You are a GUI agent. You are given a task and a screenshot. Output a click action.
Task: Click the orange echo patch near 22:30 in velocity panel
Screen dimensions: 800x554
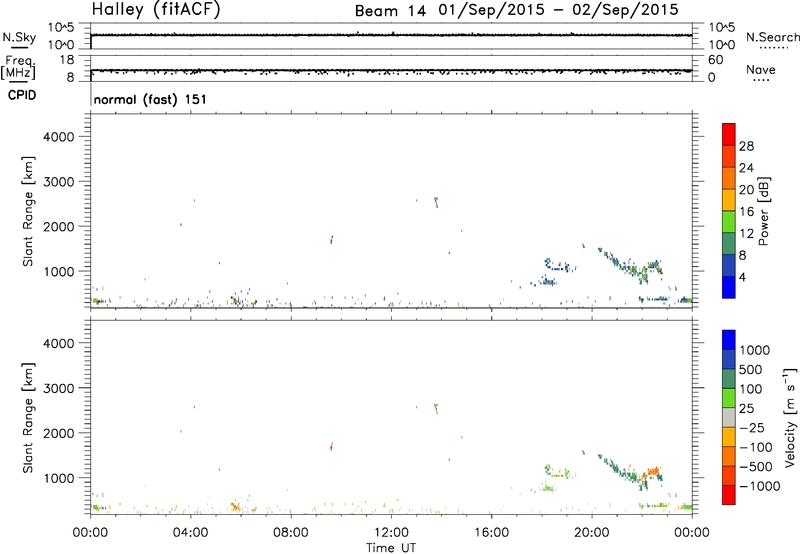pyautogui.click(x=654, y=471)
